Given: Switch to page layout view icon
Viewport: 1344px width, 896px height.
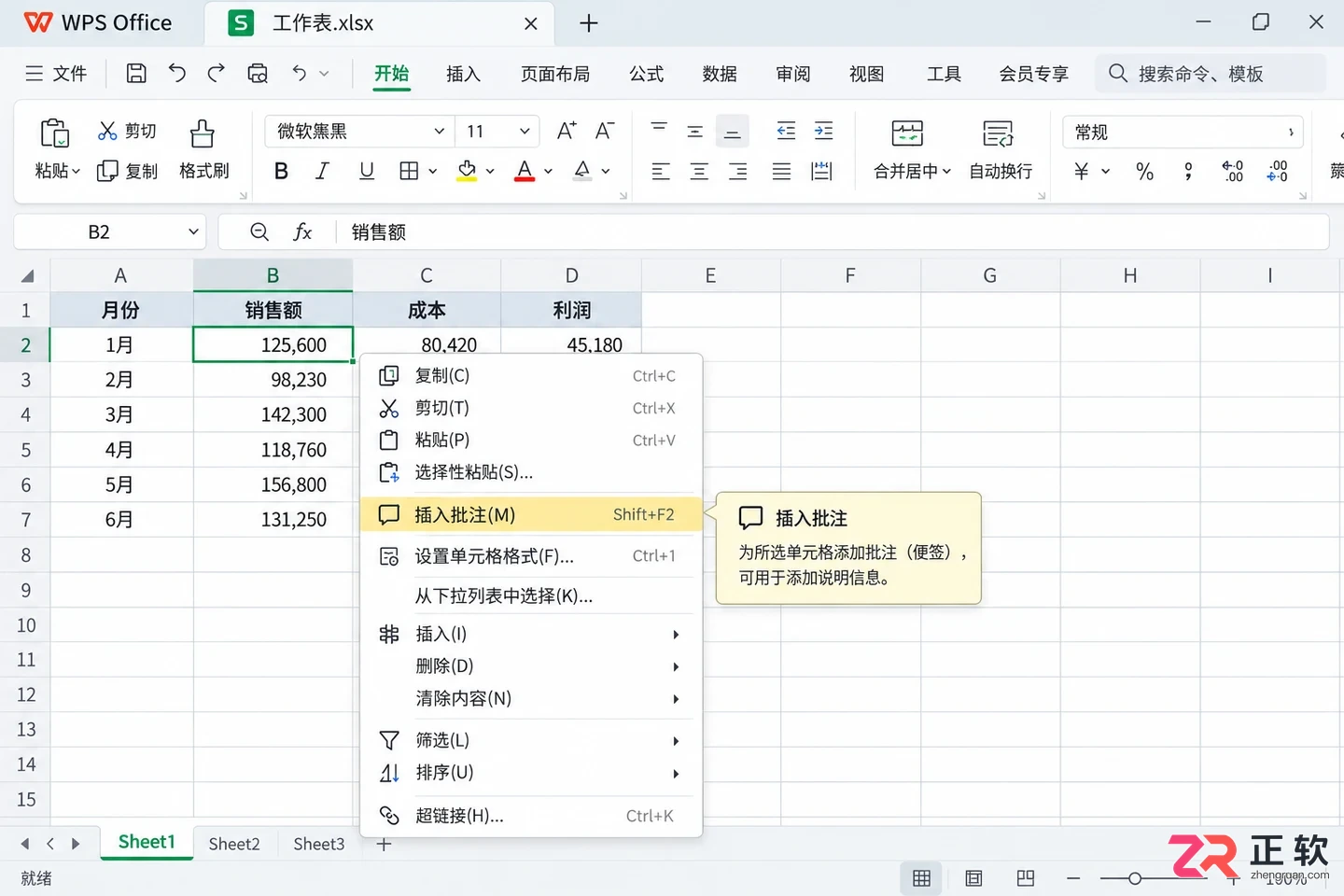Looking at the screenshot, I should 973,878.
